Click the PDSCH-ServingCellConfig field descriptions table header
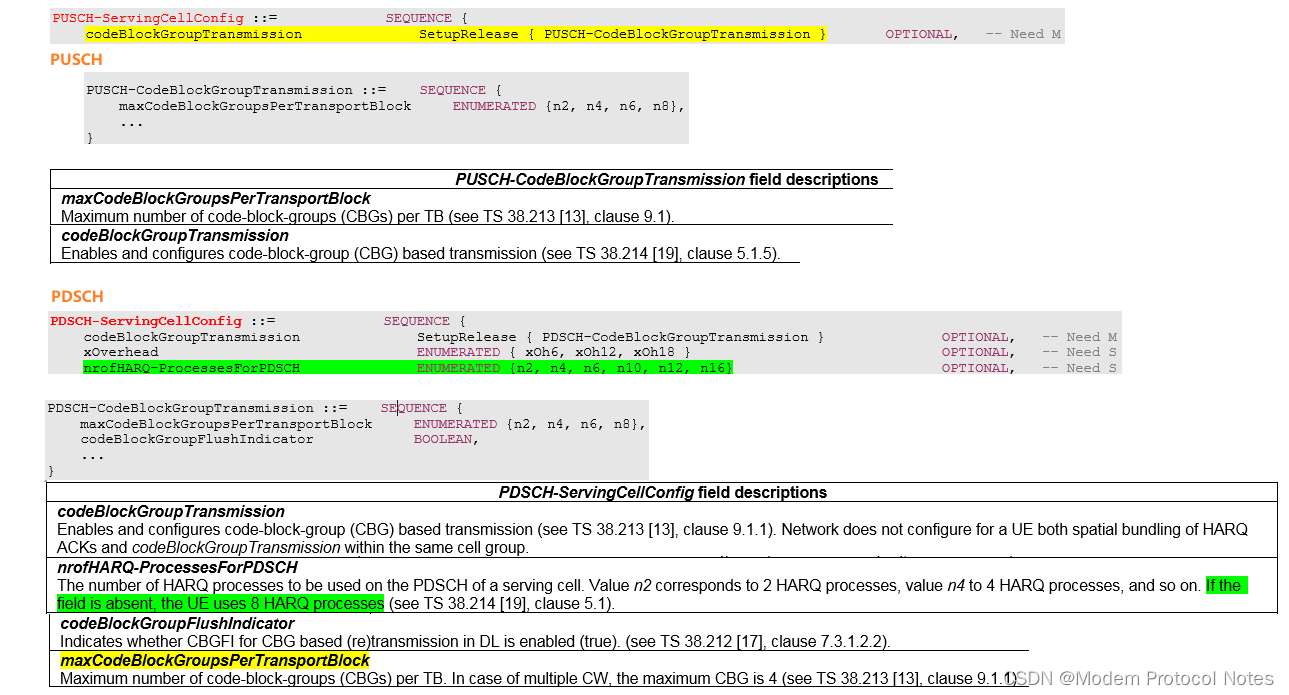Viewport: 1289px width, 695px height. (x=663, y=492)
